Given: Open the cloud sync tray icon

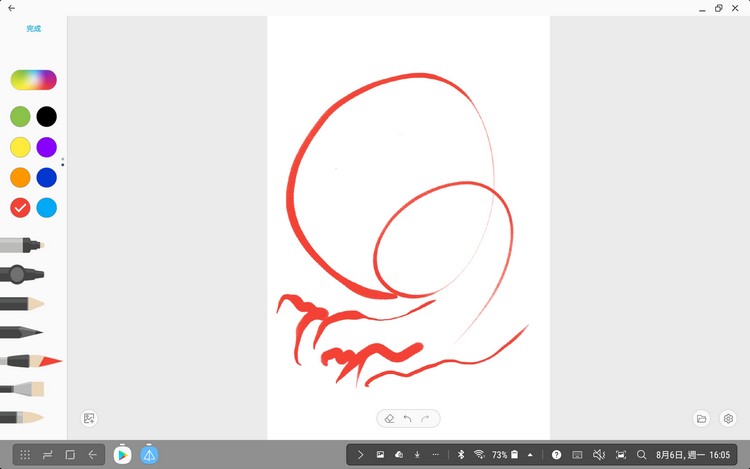Looking at the screenshot, I should [x=399, y=455].
